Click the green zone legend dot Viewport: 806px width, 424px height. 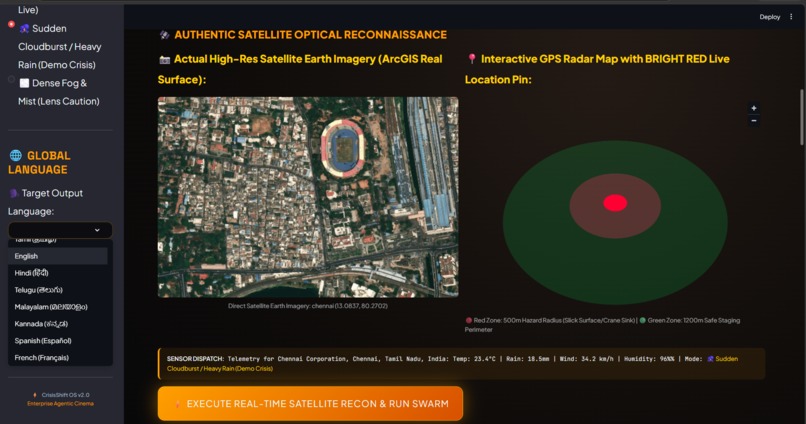click(643, 320)
